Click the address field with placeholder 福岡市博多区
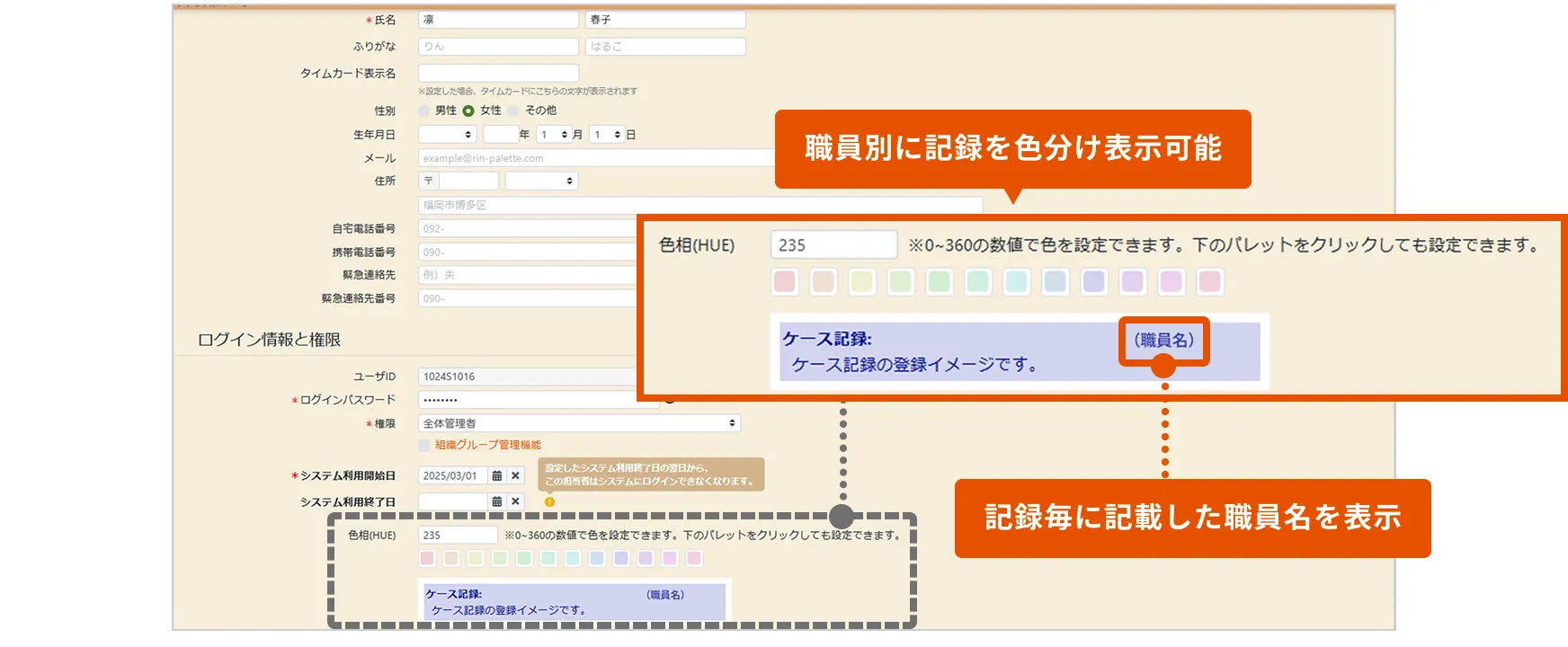Image resolution: width=1568 pixels, height=647 pixels. [x=700, y=205]
